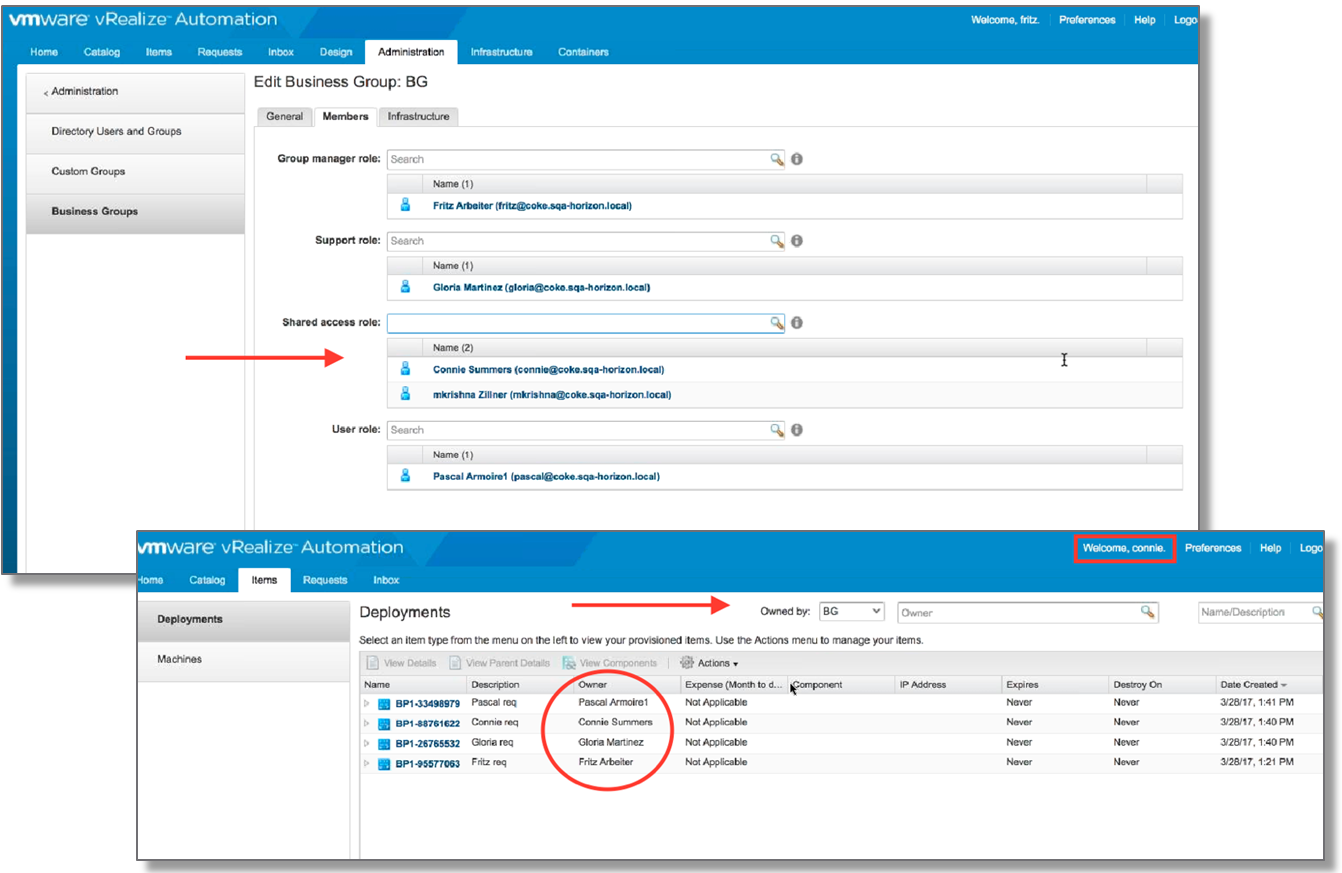Click the user icon beside Gloria Martinez
1342x873 pixels.
point(405,287)
